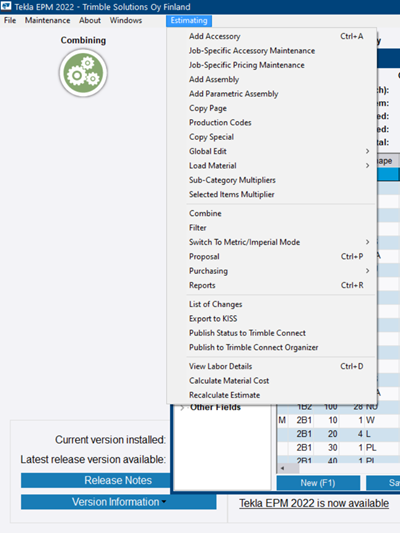Select Job-Specific Accessory Maintenance
The width and height of the screenshot is (400, 533).
(272, 51)
